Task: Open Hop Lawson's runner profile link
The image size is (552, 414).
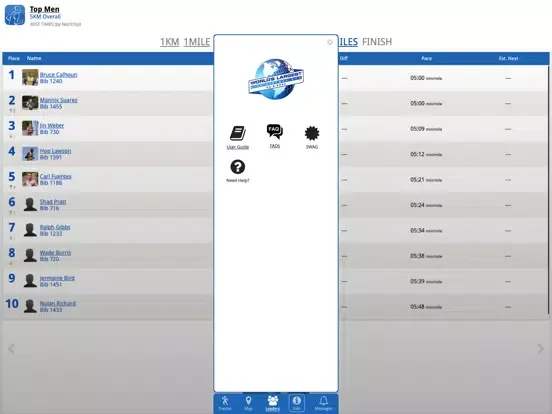Action: [x=55, y=151]
